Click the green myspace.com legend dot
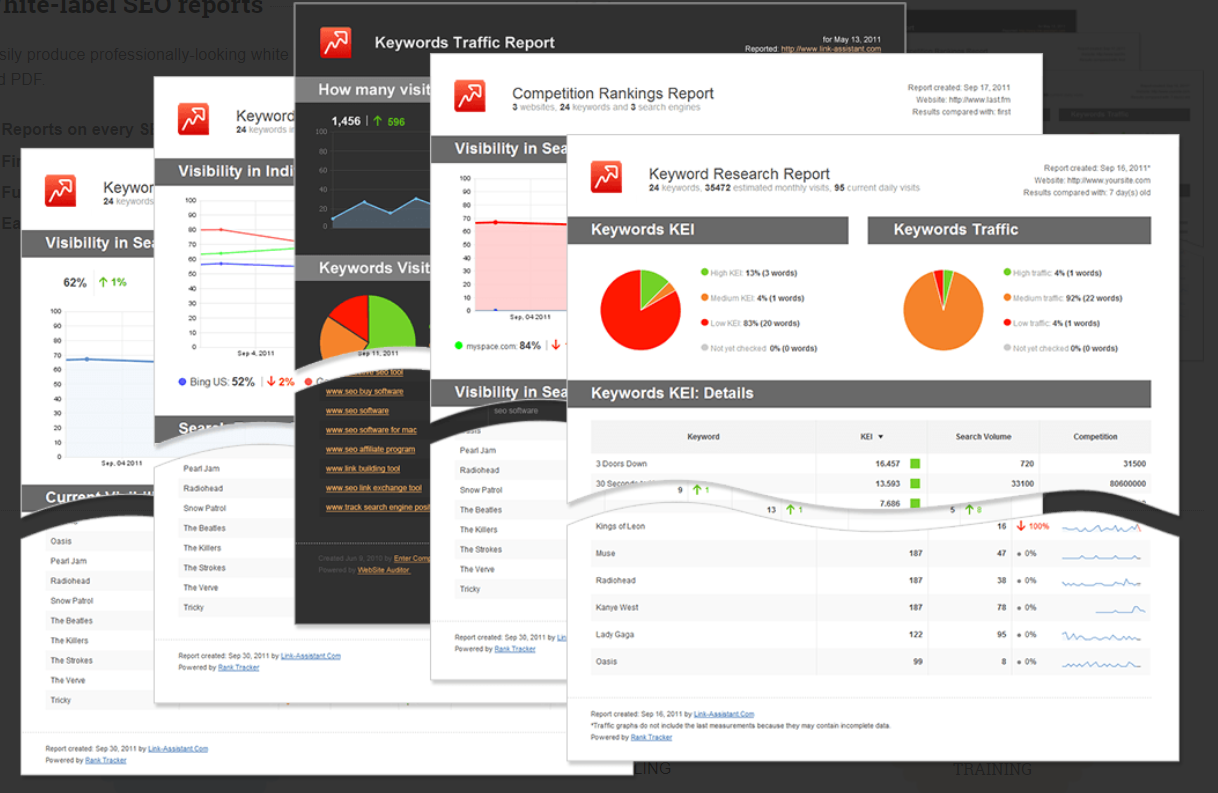The height and width of the screenshot is (793, 1218). click(x=459, y=346)
